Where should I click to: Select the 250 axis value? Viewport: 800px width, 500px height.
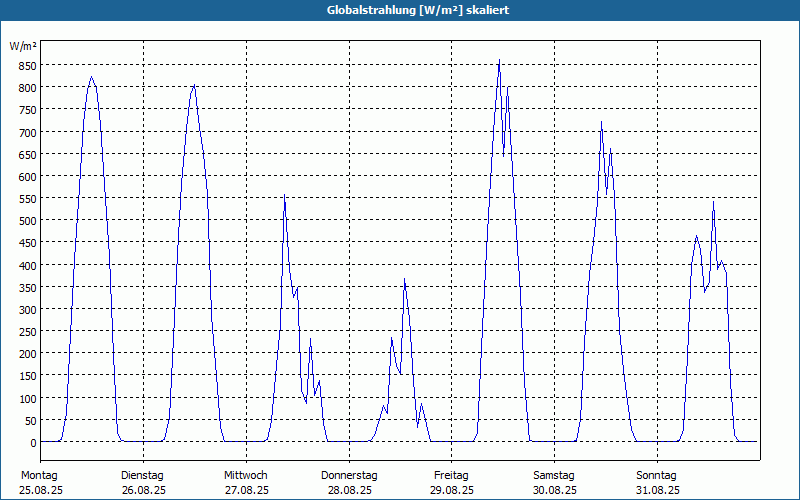(28, 332)
